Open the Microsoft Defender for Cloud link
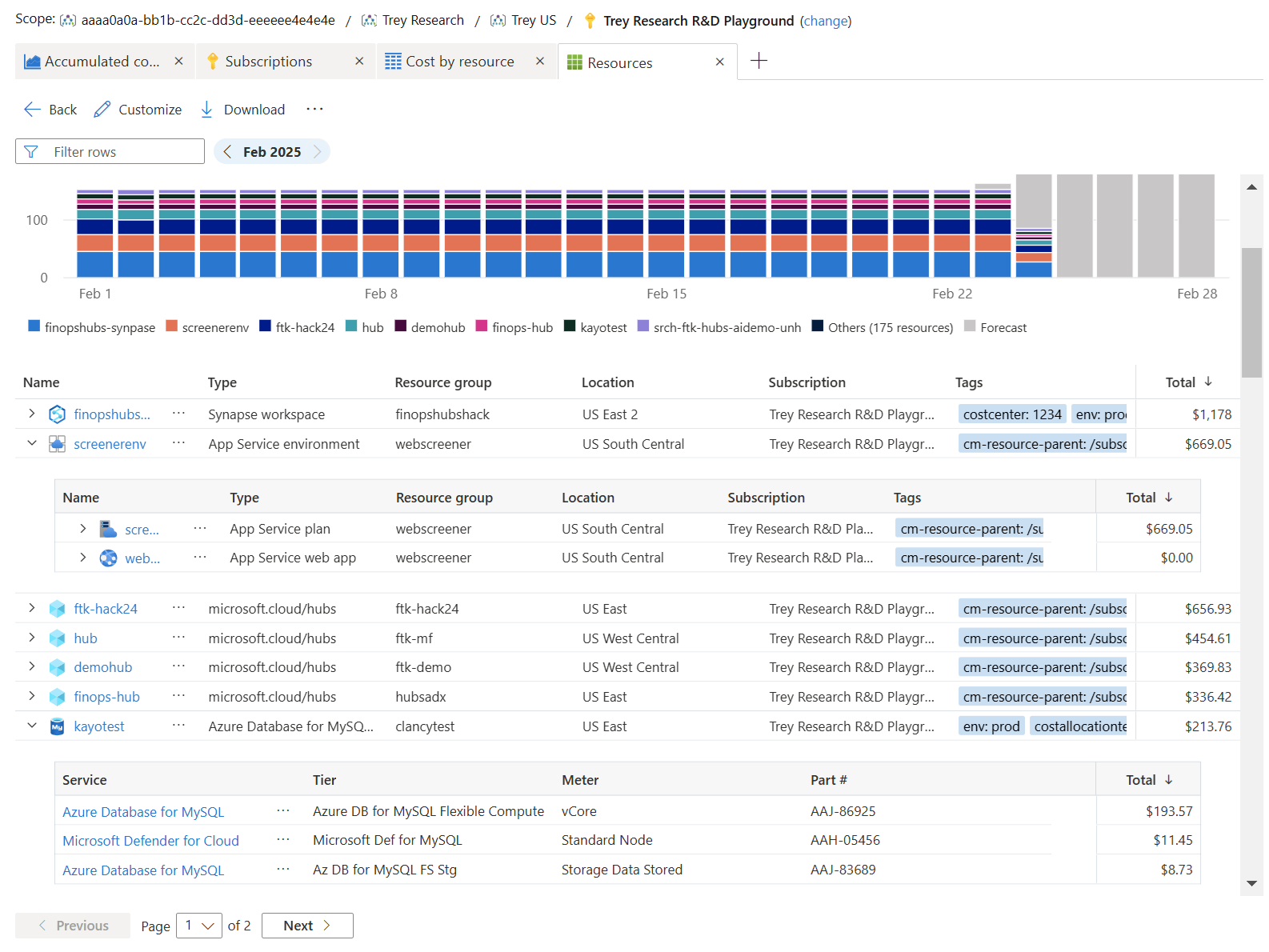This screenshot has height=952, width=1269. (x=150, y=841)
